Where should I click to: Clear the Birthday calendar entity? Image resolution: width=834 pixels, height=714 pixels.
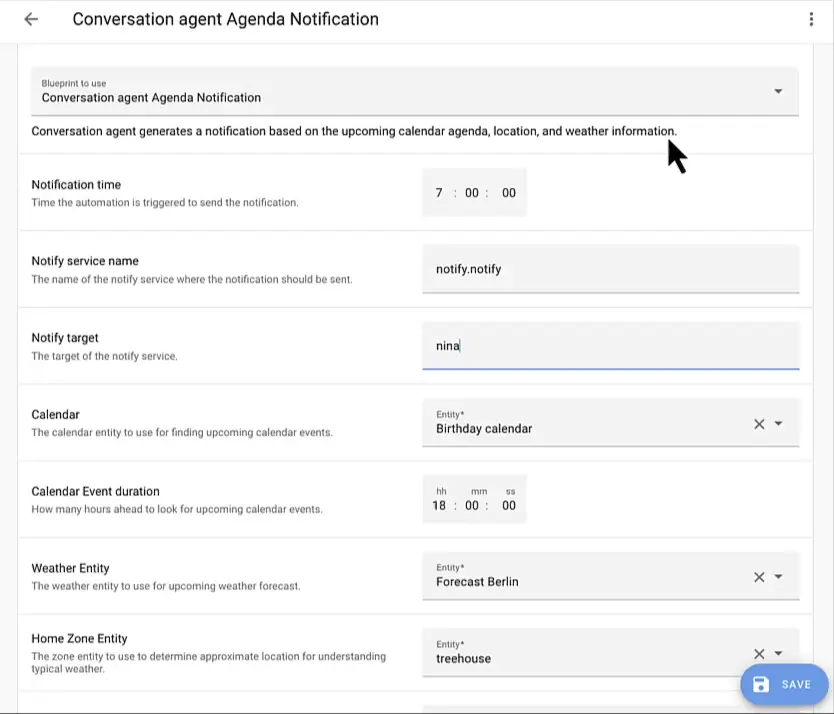click(759, 424)
